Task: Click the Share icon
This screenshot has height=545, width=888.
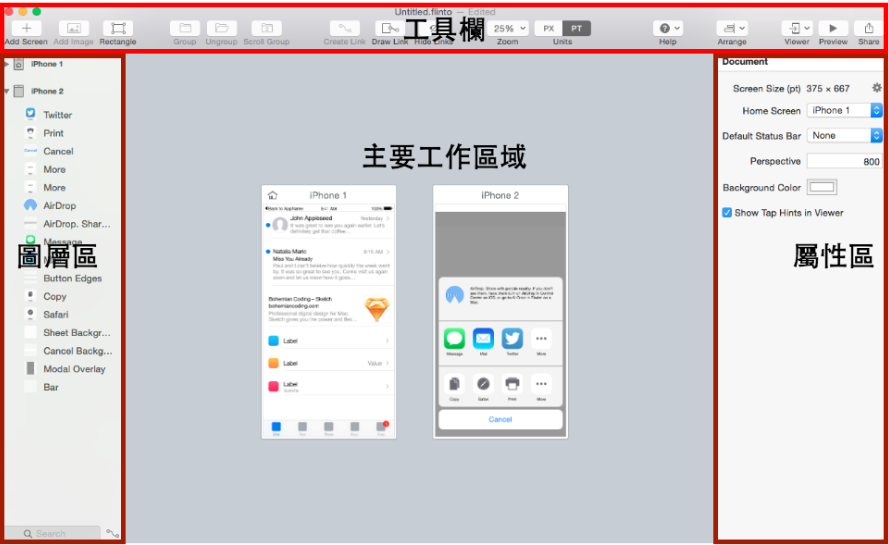Action: click(869, 28)
